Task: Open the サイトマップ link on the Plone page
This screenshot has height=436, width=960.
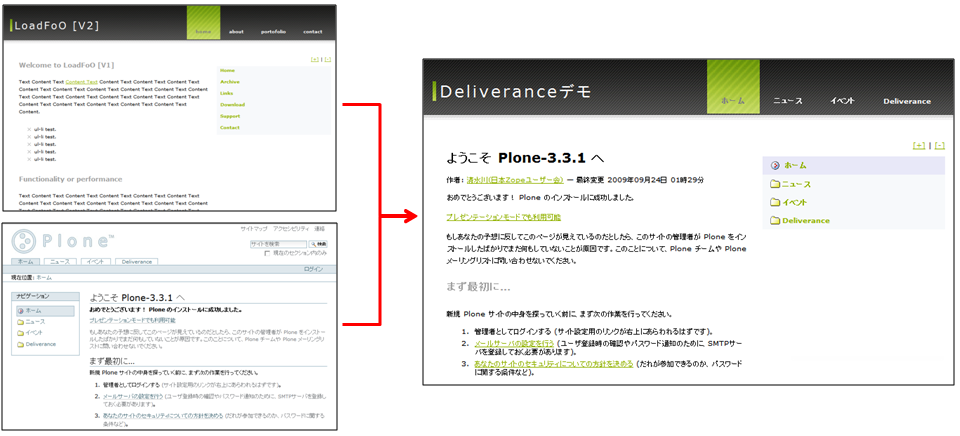Action: 254,228
